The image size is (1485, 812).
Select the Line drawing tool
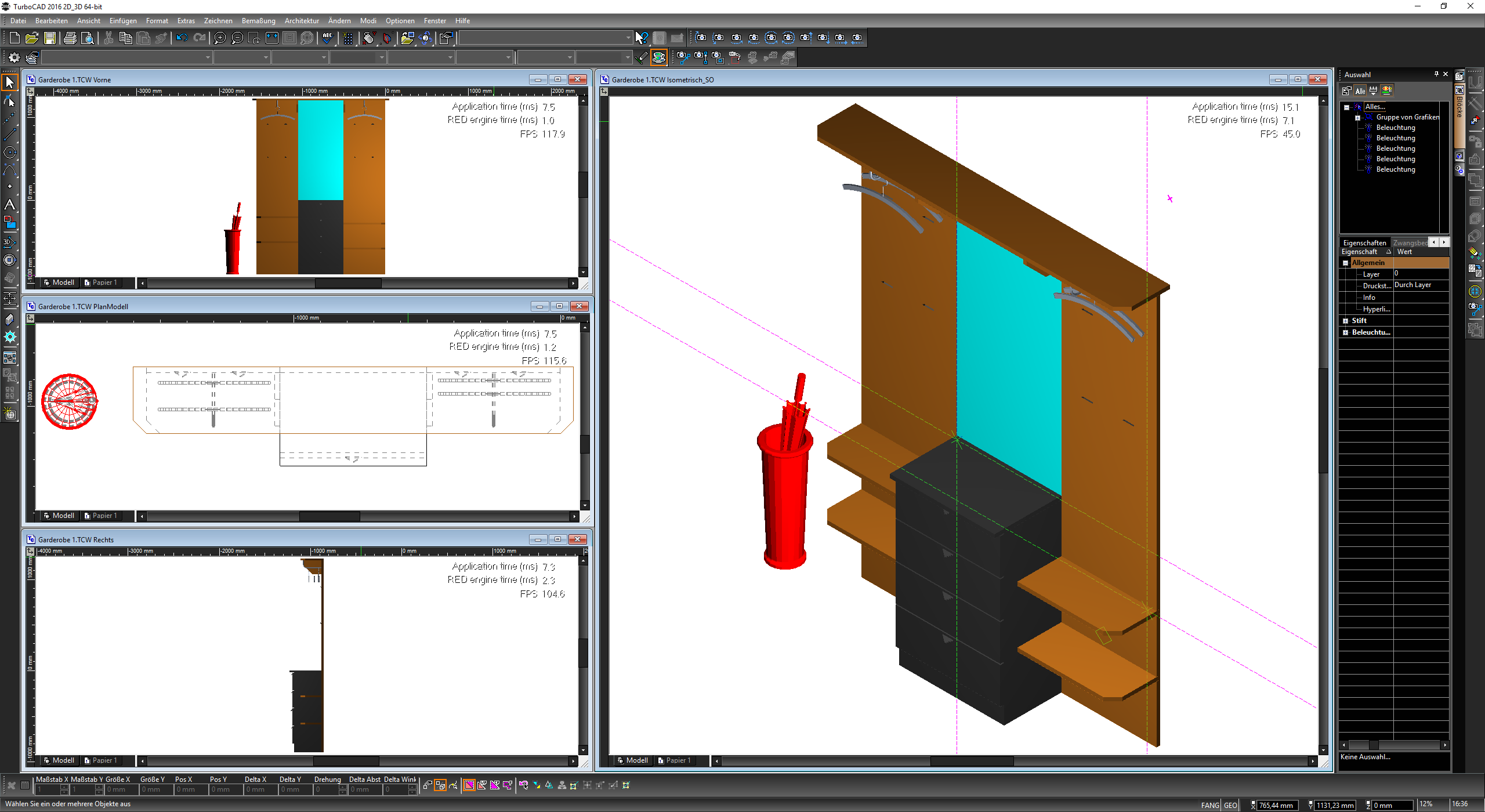point(9,135)
